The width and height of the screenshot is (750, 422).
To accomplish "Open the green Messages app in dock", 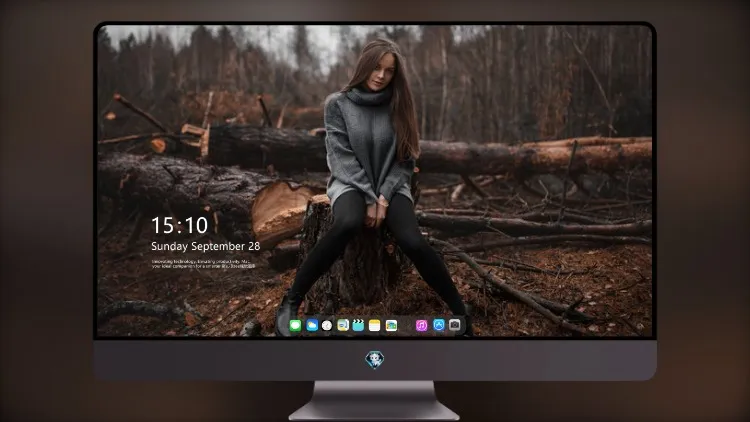I will (x=295, y=326).
